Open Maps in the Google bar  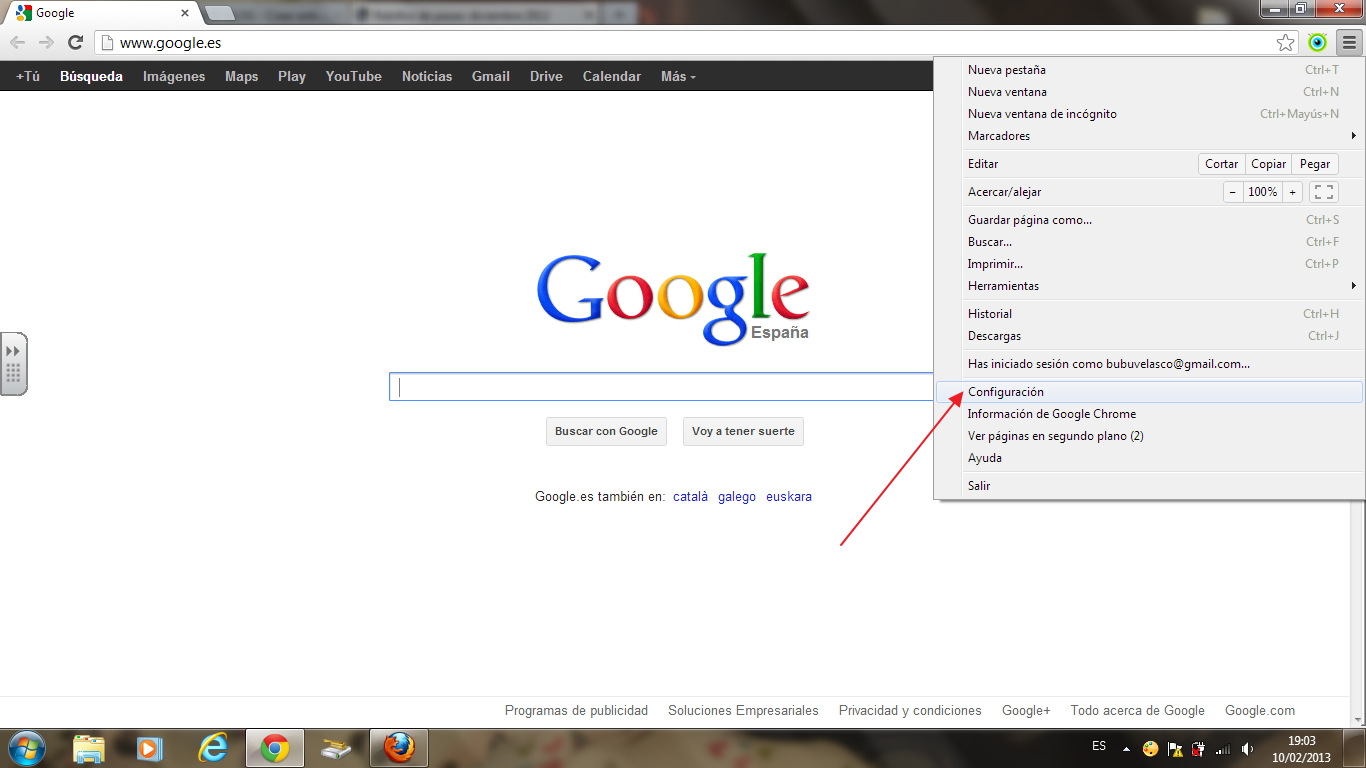pyautogui.click(x=241, y=76)
